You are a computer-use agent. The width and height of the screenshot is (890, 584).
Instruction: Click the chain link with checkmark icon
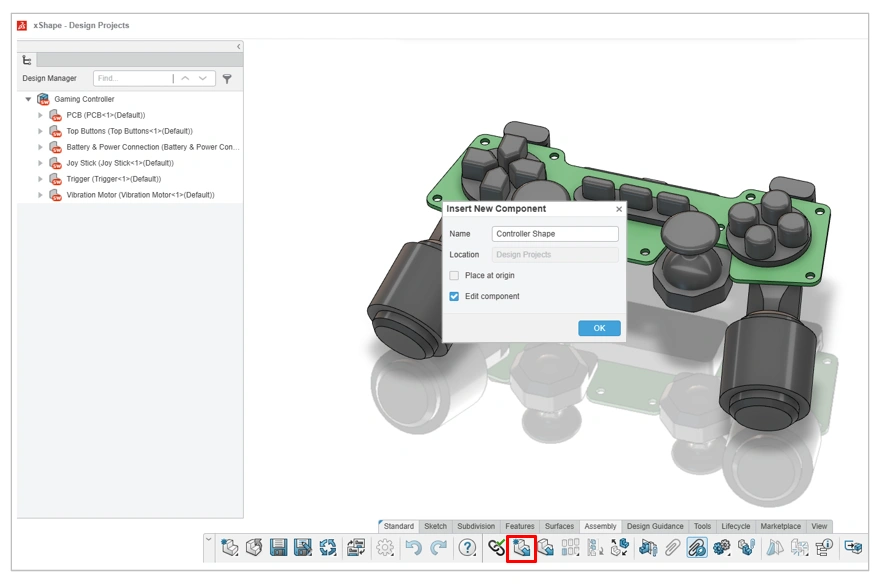pos(497,548)
